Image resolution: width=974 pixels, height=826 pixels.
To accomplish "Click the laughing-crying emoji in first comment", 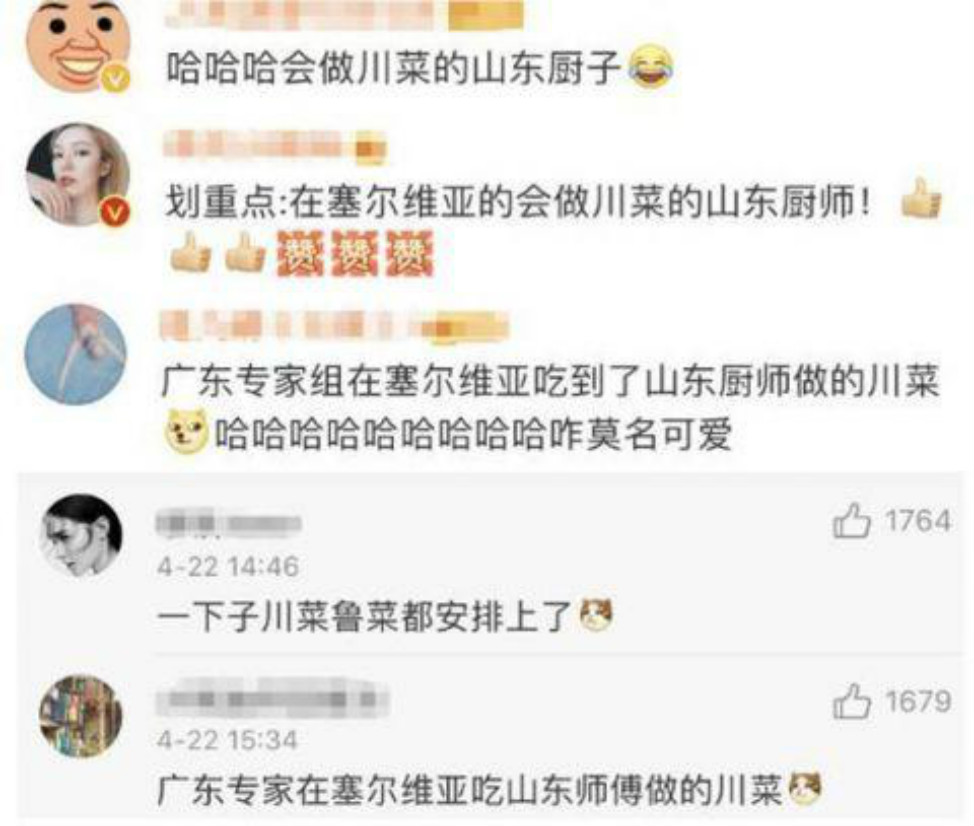I will point(650,66).
